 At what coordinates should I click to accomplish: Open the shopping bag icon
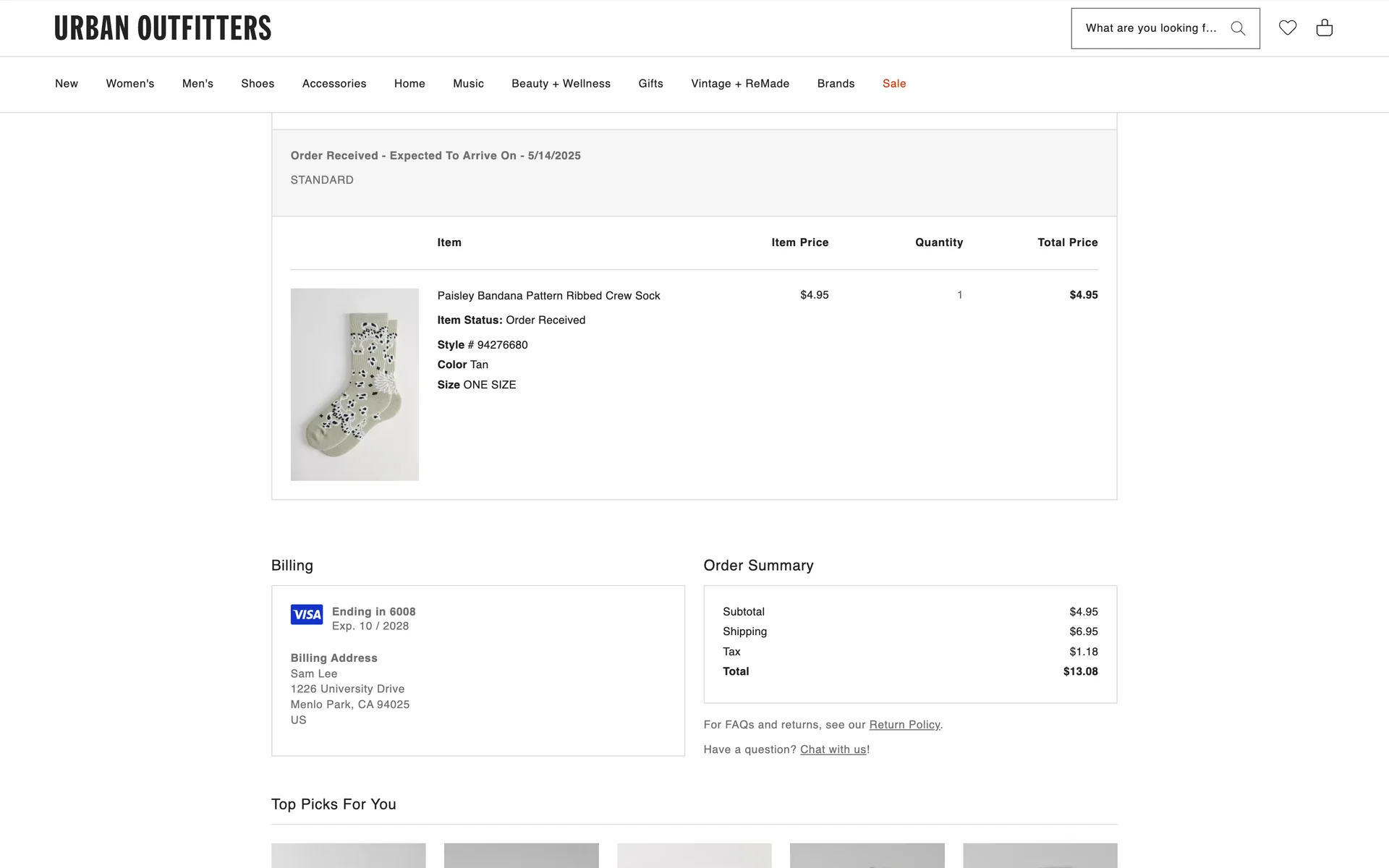(1325, 27)
